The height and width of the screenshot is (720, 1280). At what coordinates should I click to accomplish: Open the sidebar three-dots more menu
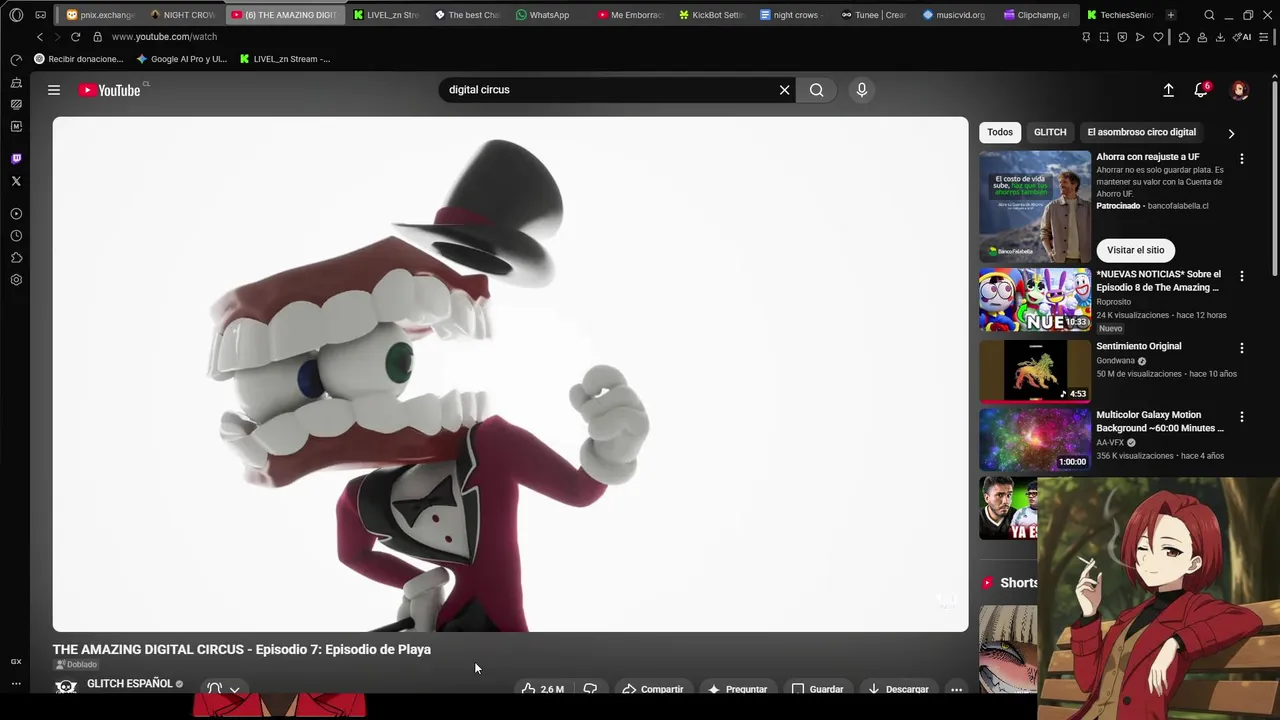(x=16, y=684)
